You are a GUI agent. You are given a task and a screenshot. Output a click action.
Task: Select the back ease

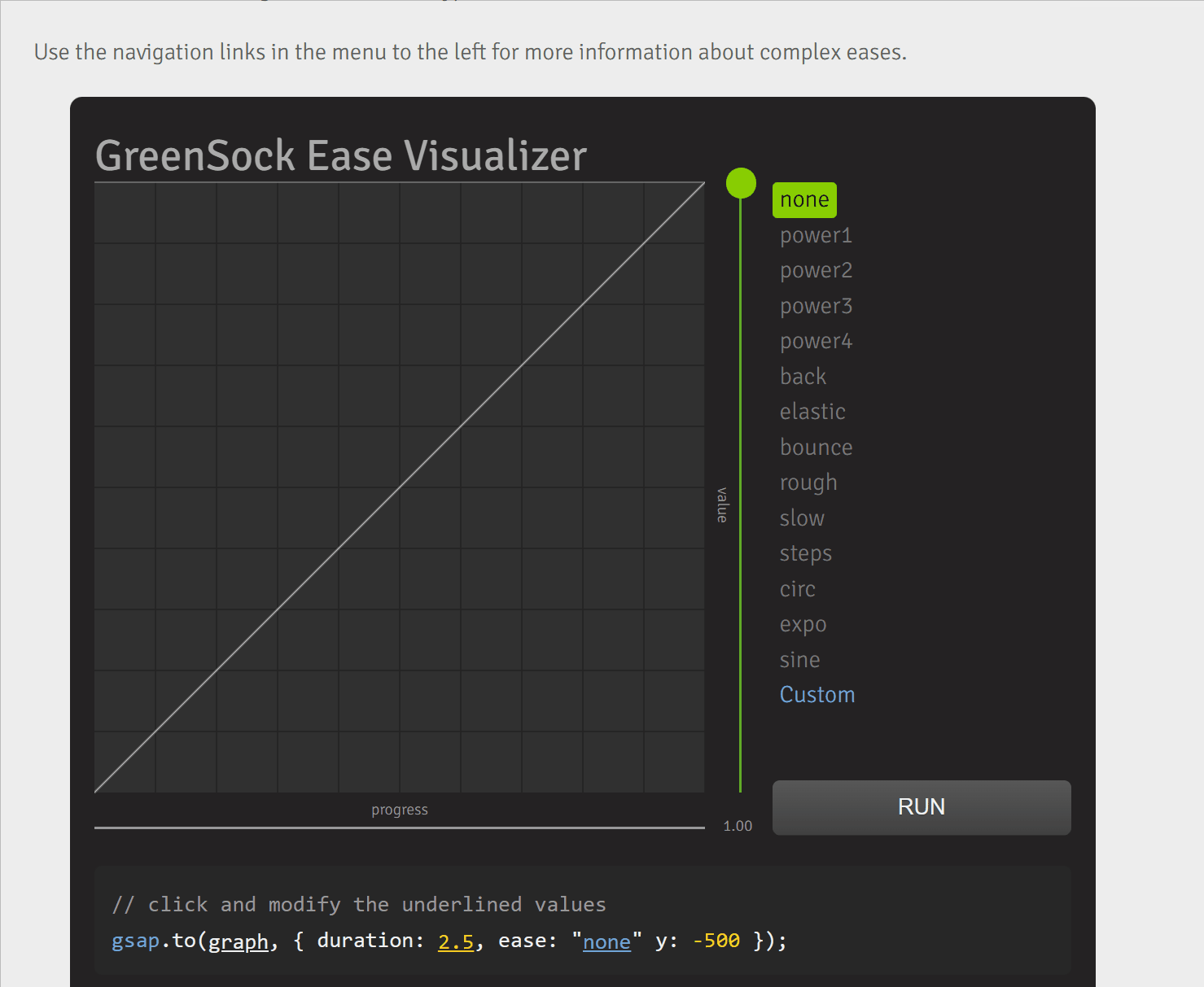coord(803,377)
